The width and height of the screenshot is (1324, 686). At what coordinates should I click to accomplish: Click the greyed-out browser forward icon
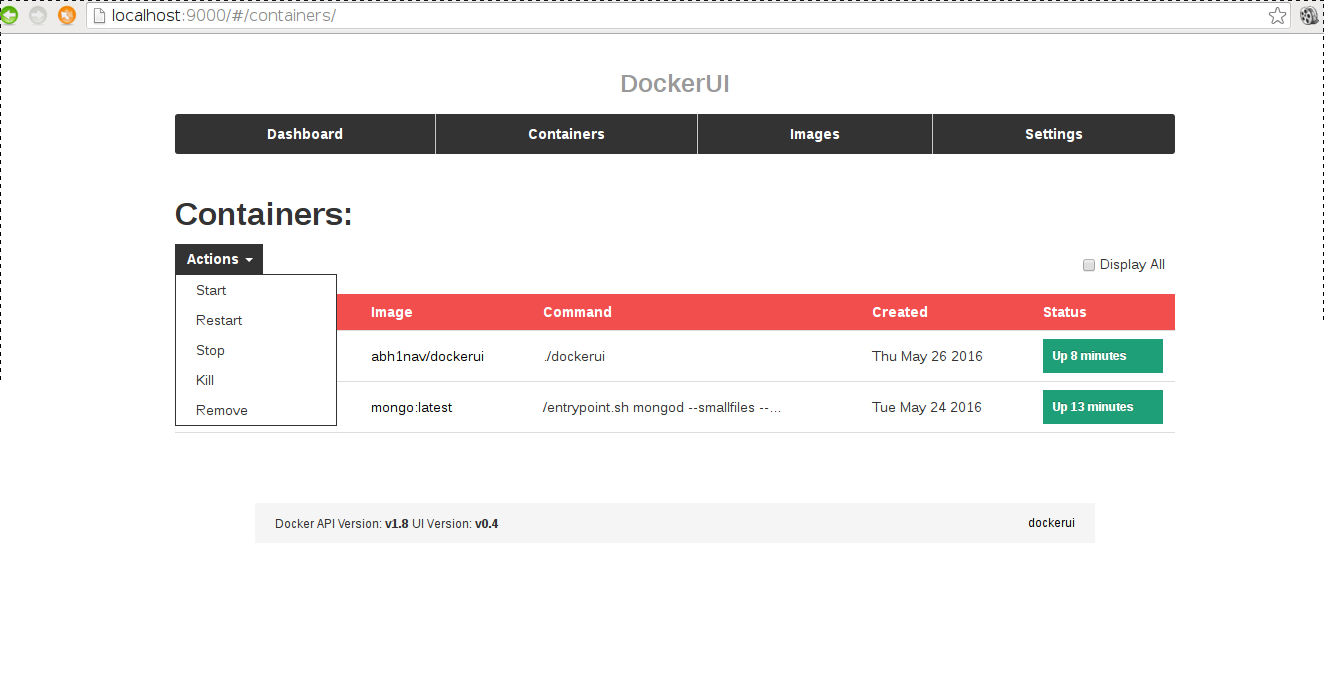point(38,15)
